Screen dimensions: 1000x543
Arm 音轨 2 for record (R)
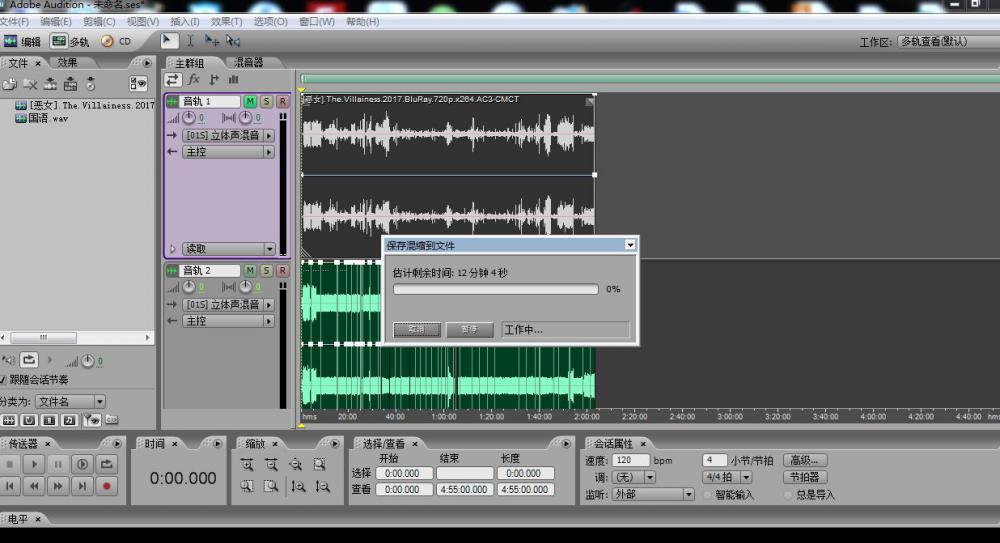283,271
